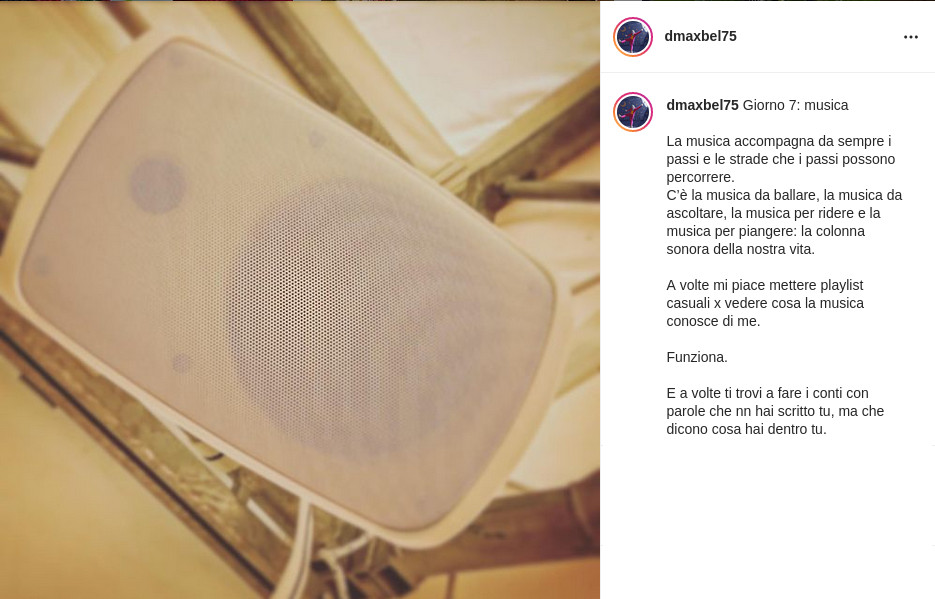Click the single word 'Funziona.'
This screenshot has width=935, height=599.
point(696,358)
